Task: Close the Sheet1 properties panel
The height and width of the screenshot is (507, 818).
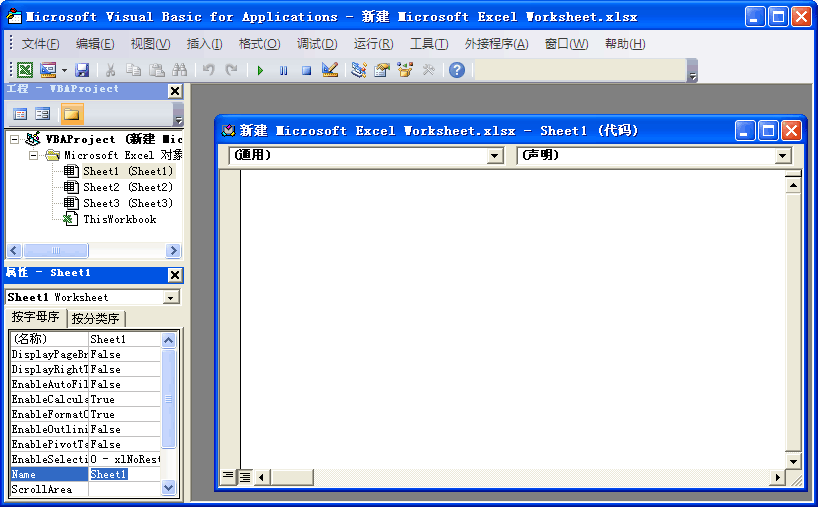Action: click(x=175, y=275)
